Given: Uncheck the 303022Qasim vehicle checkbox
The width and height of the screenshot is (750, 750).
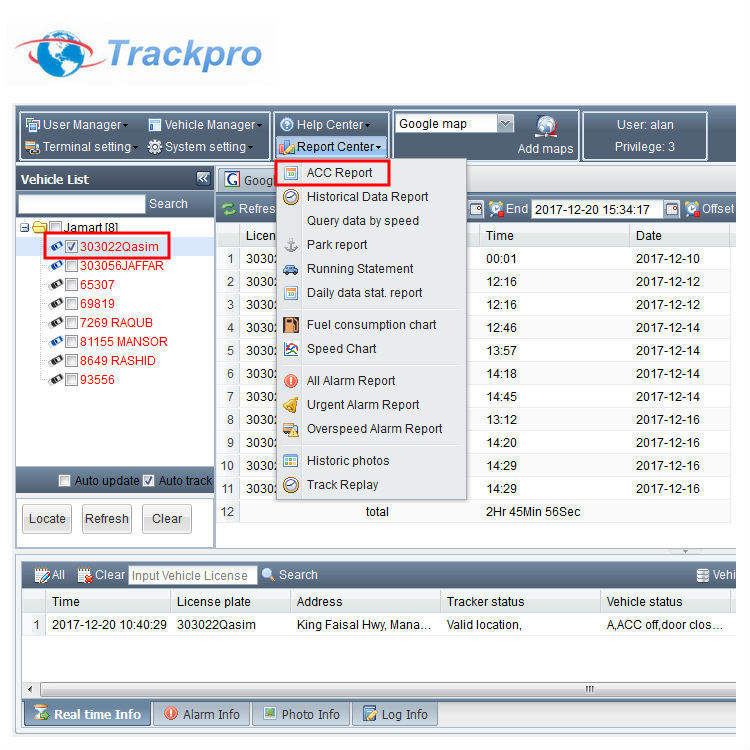Looking at the screenshot, I should coord(71,246).
